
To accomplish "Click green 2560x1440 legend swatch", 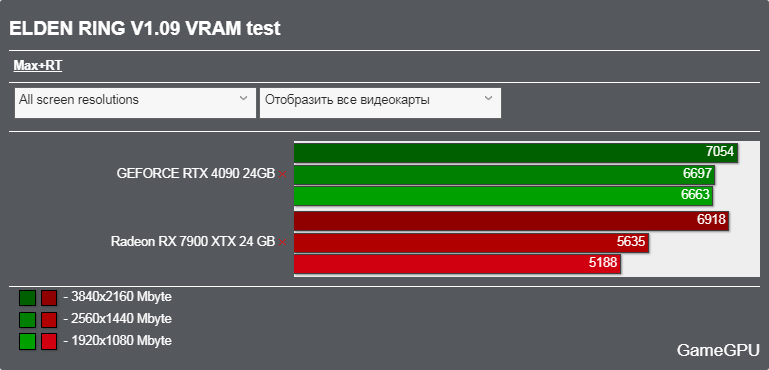I will (27, 320).
